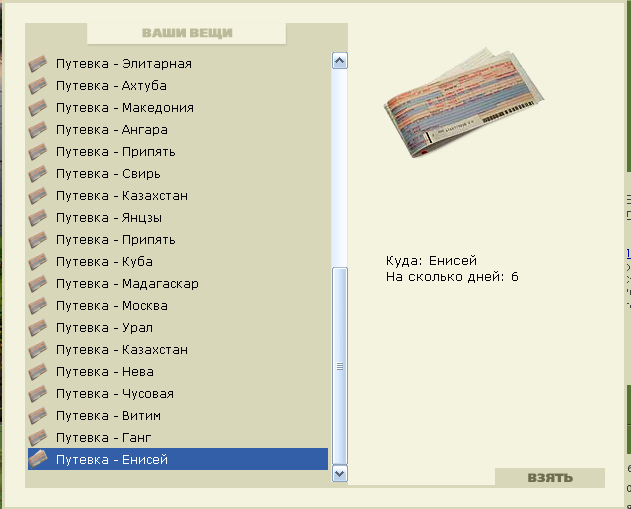
Task: Click the ticket icon beside Путевка - Ганг
Action: tap(38, 438)
